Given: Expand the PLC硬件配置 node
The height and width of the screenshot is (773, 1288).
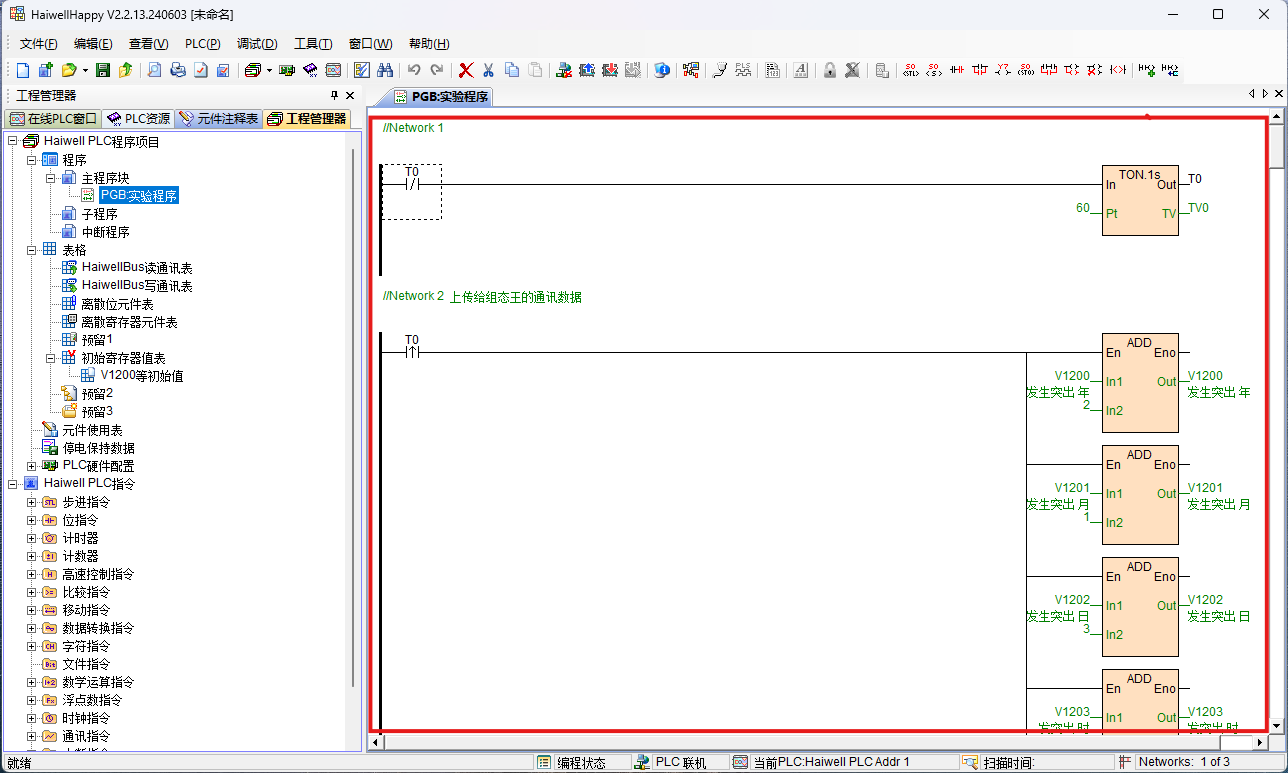Looking at the screenshot, I should (x=31, y=466).
